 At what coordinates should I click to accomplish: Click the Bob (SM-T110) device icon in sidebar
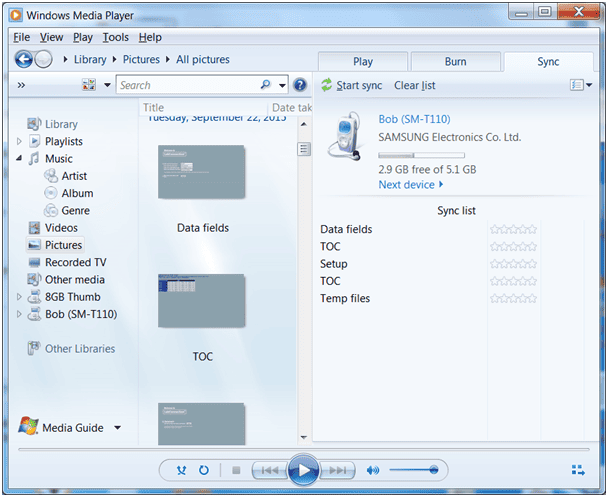point(34,314)
